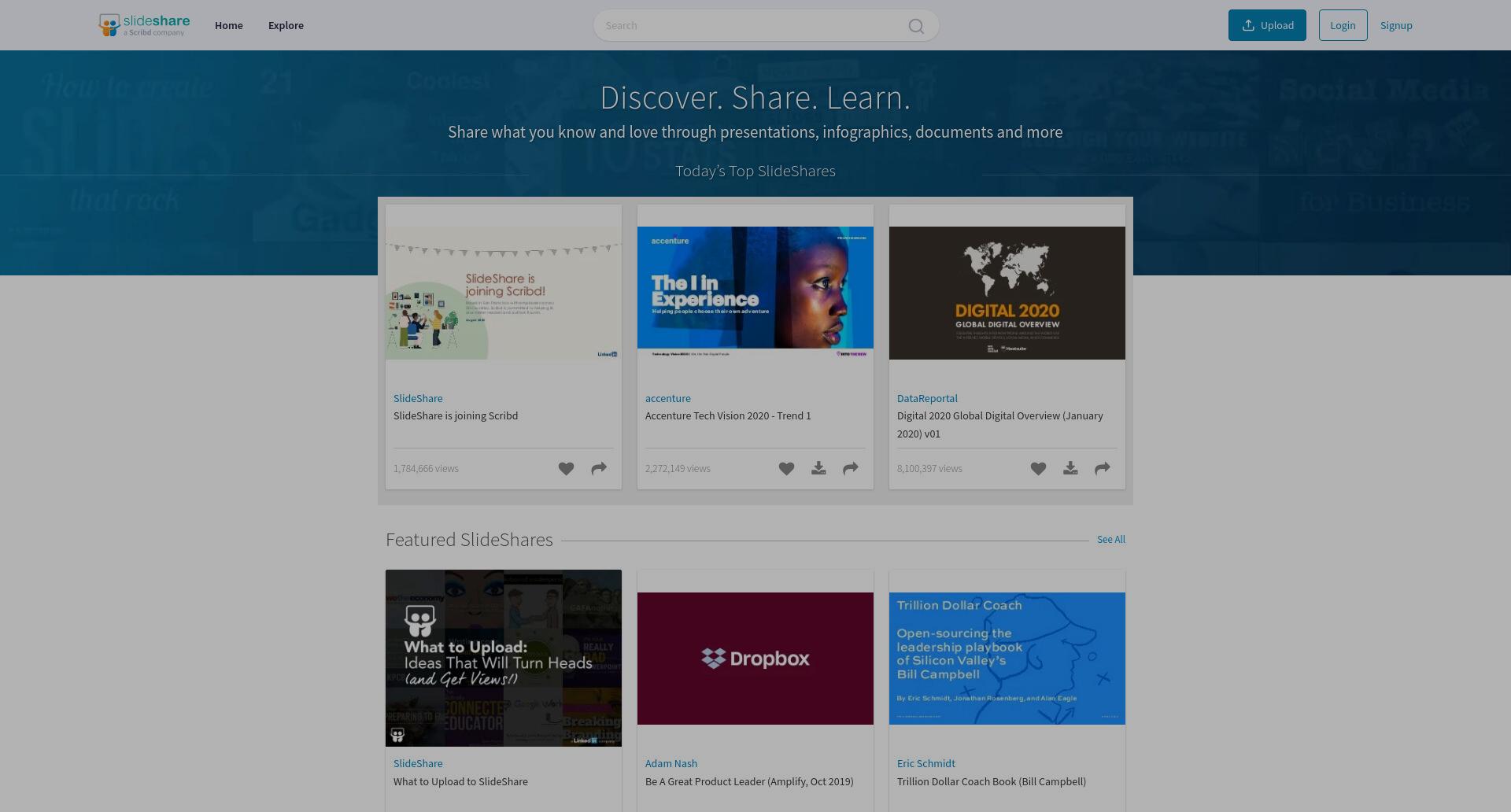Open Be A Great Product Leader title
1511x812 pixels.
[749, 781]
